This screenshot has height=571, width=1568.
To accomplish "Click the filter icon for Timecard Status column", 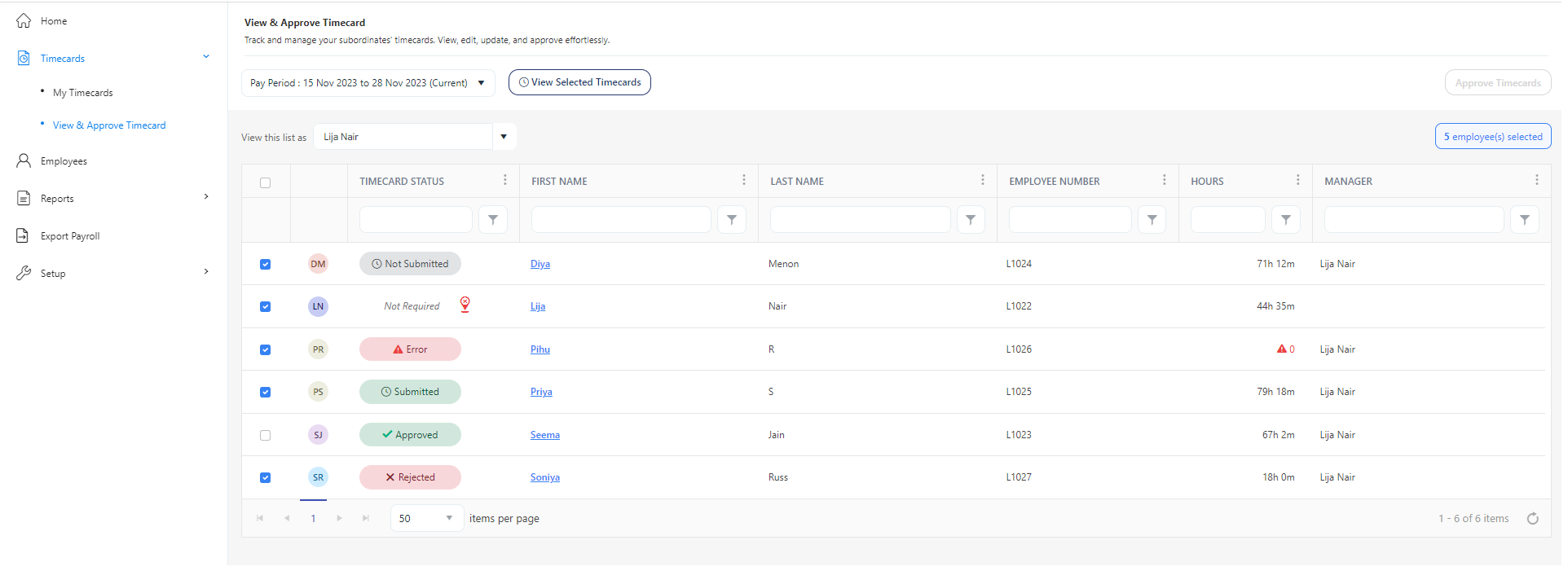I will click(492, 220).
